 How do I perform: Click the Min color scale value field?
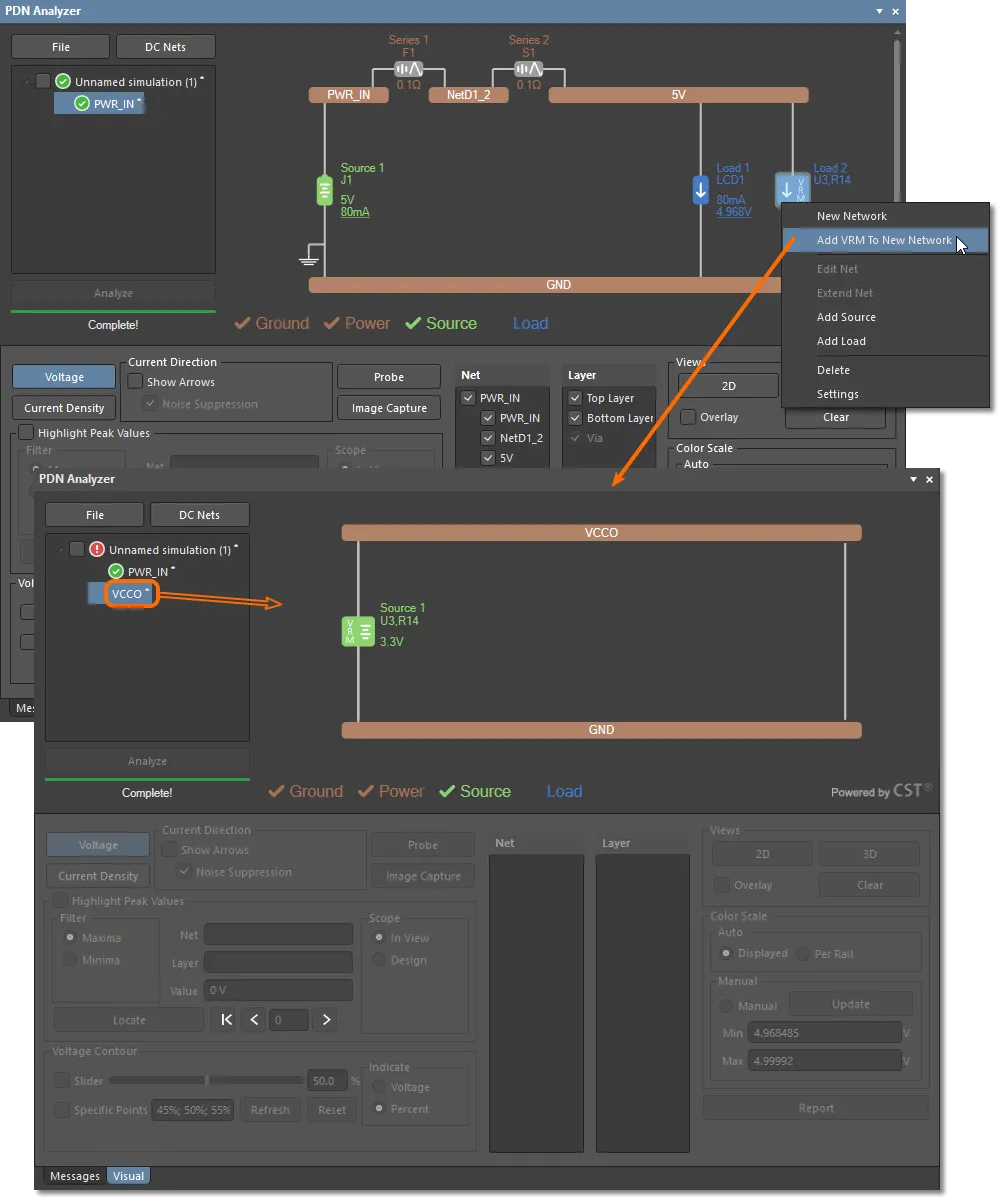(x=825, y=1033)
